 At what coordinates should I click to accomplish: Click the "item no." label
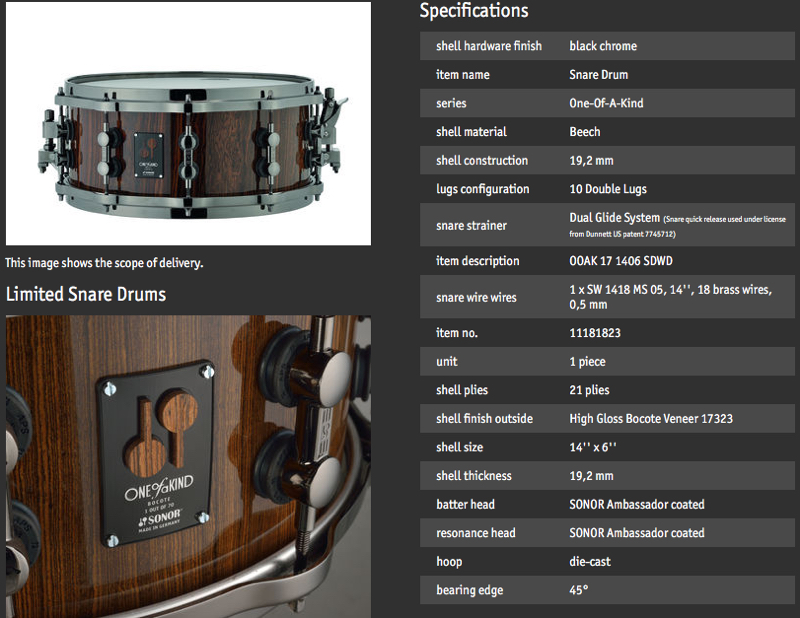pos(457,333)
